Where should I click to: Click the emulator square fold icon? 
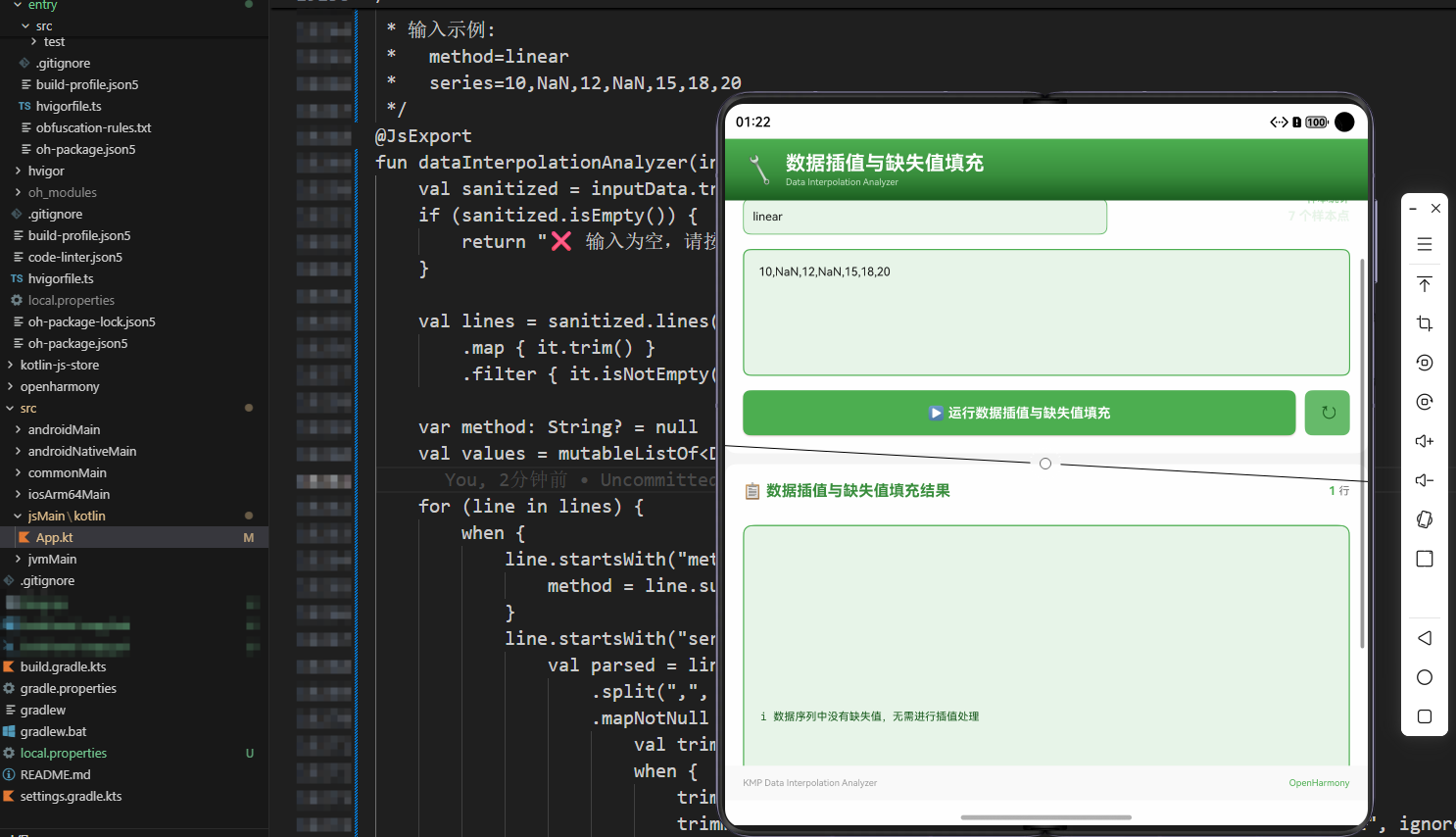pos(1425,559)
